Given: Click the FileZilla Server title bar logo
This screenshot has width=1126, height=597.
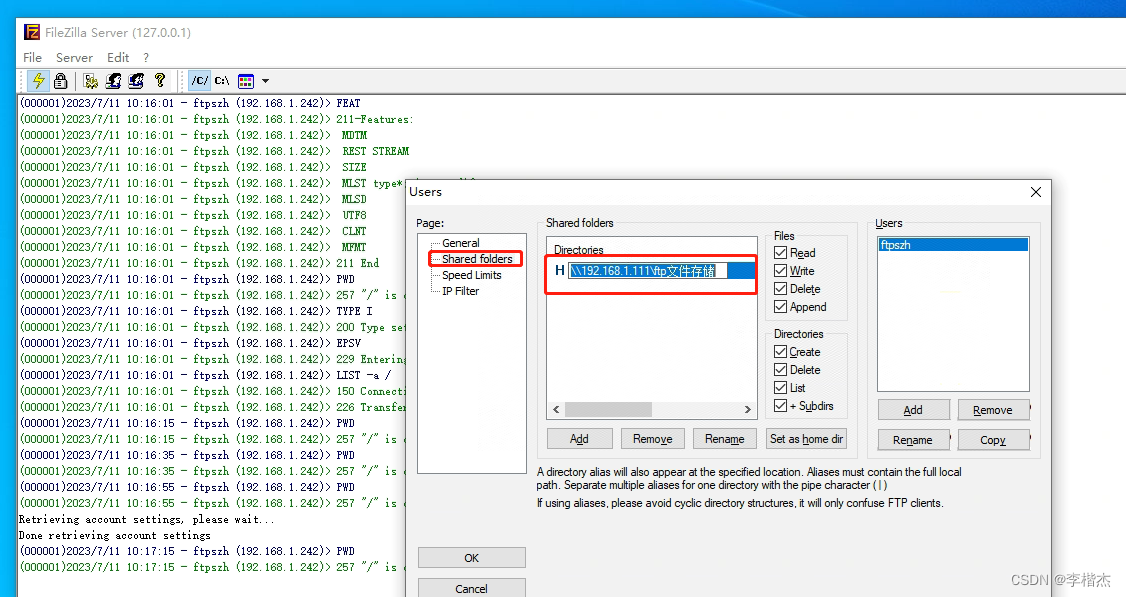Looking at the screenshot, I should 32,32.
